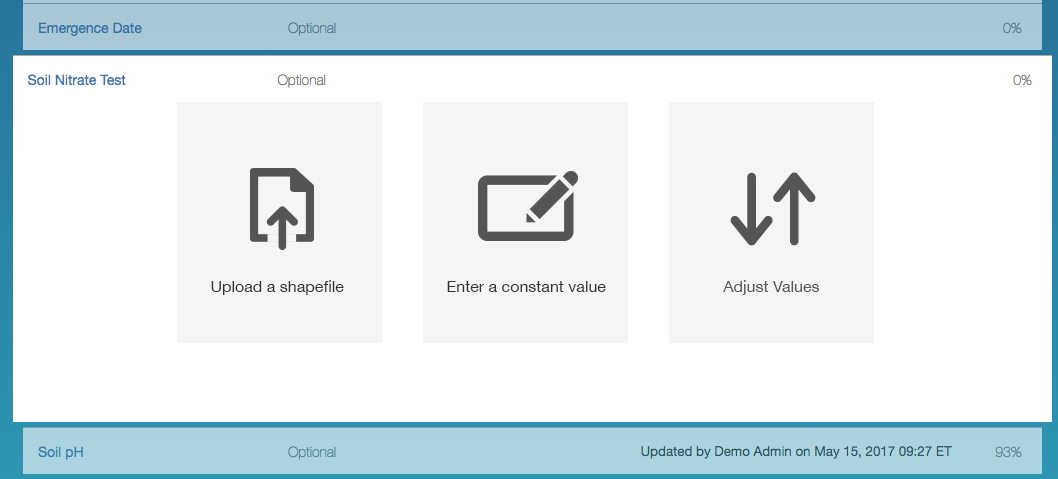Click the pencil edit icon for constant value
Viewport: 1058px width, 479px height.
527,207
